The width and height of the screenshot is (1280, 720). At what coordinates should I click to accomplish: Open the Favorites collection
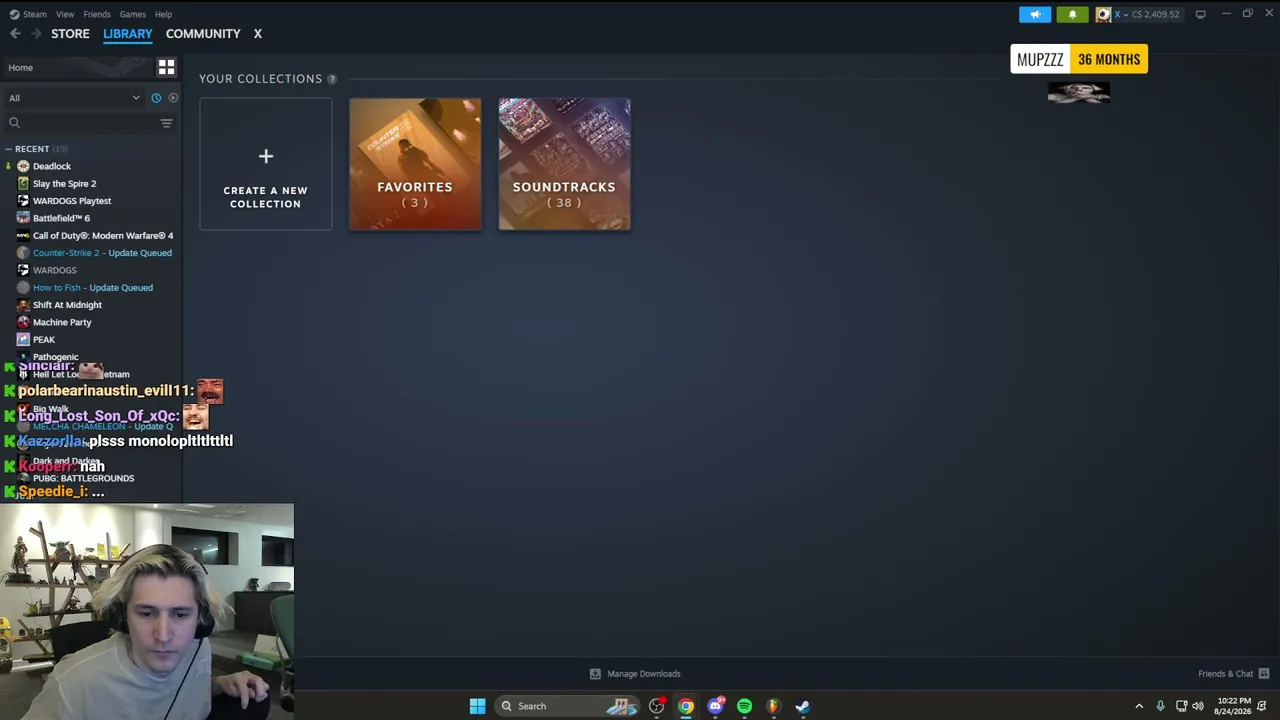pyautogui.click(x=415, y=164)
